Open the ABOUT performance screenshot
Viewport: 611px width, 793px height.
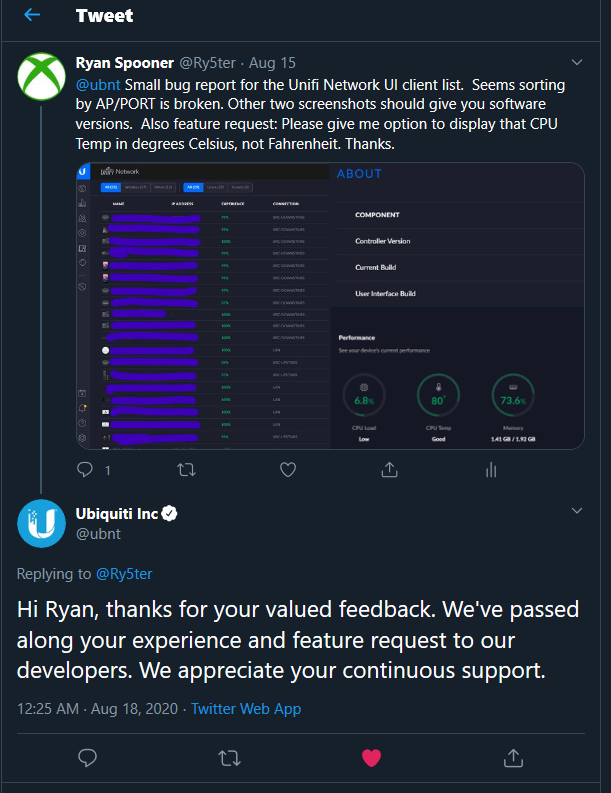pos(458,305)
